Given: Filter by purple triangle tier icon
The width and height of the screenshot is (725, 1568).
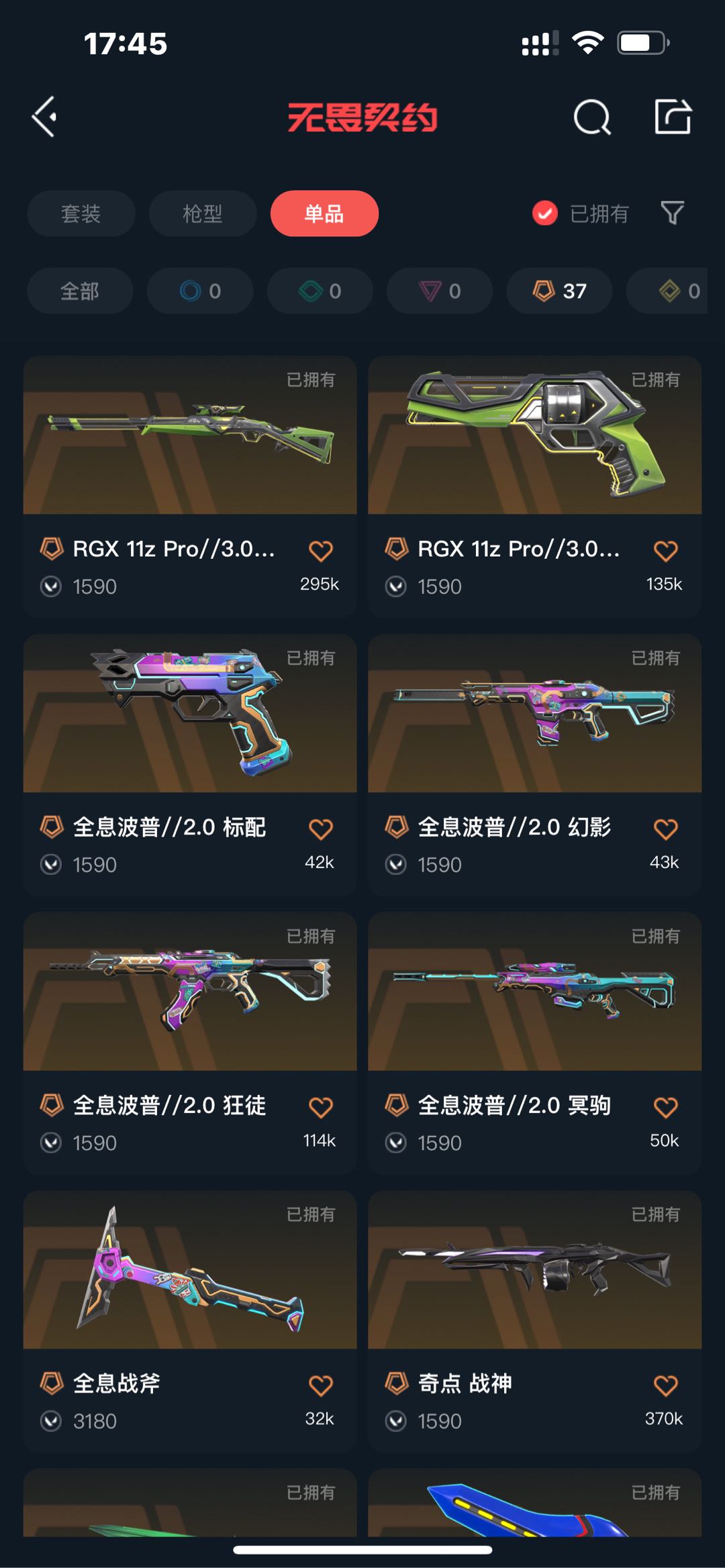Looking at the screenshot, I should (440, 291).
